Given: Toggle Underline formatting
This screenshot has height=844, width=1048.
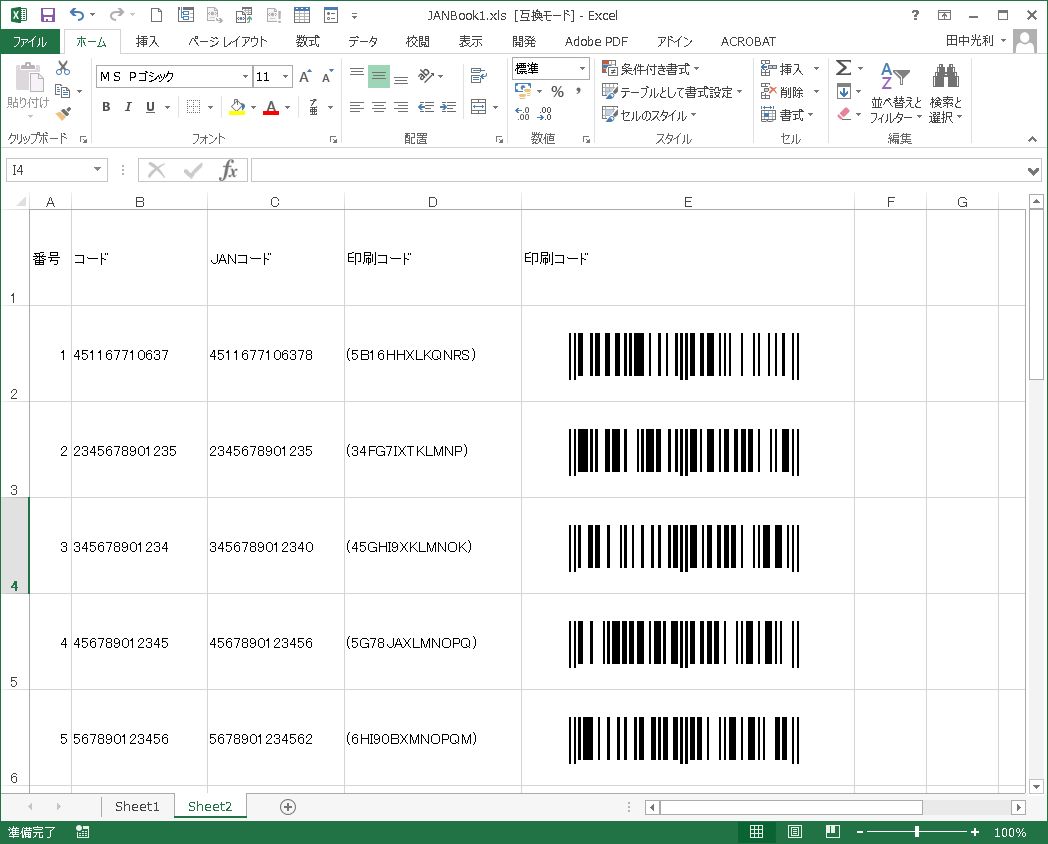Looking at the screenshot, I should [150, 107].
